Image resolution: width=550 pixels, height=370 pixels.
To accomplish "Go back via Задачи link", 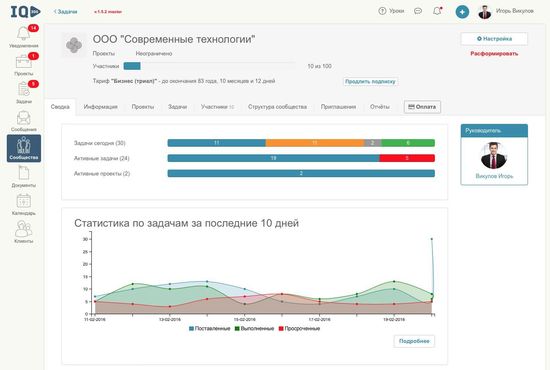I will [65, 12].
